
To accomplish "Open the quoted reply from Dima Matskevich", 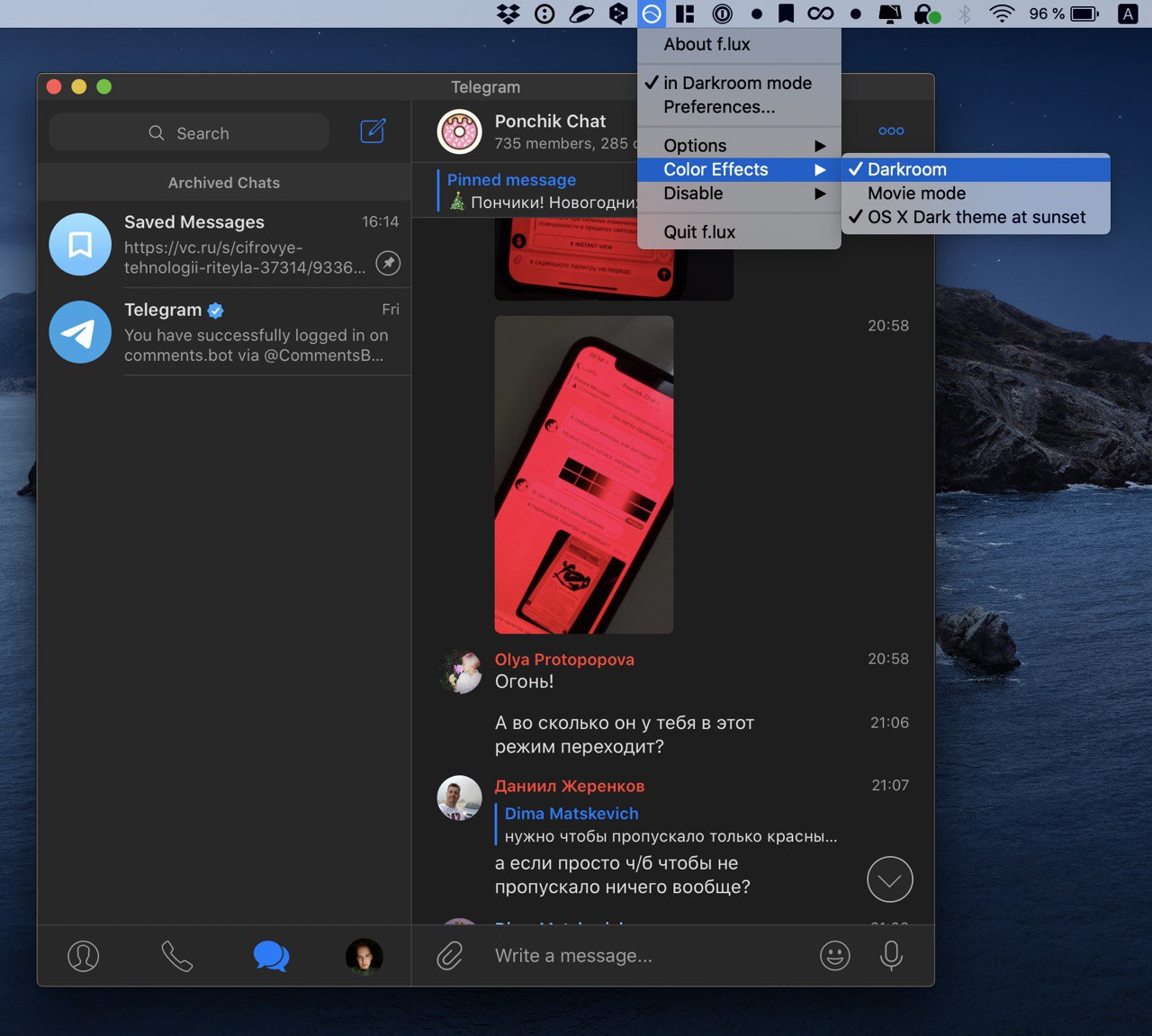I will pyautogui.click(x=667, y=824).
